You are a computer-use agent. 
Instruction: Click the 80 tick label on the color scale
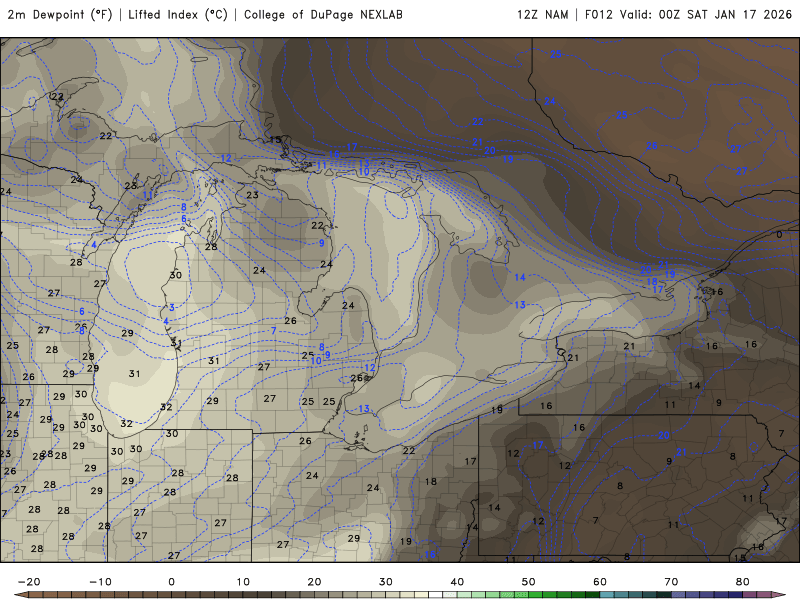[743, 582]
